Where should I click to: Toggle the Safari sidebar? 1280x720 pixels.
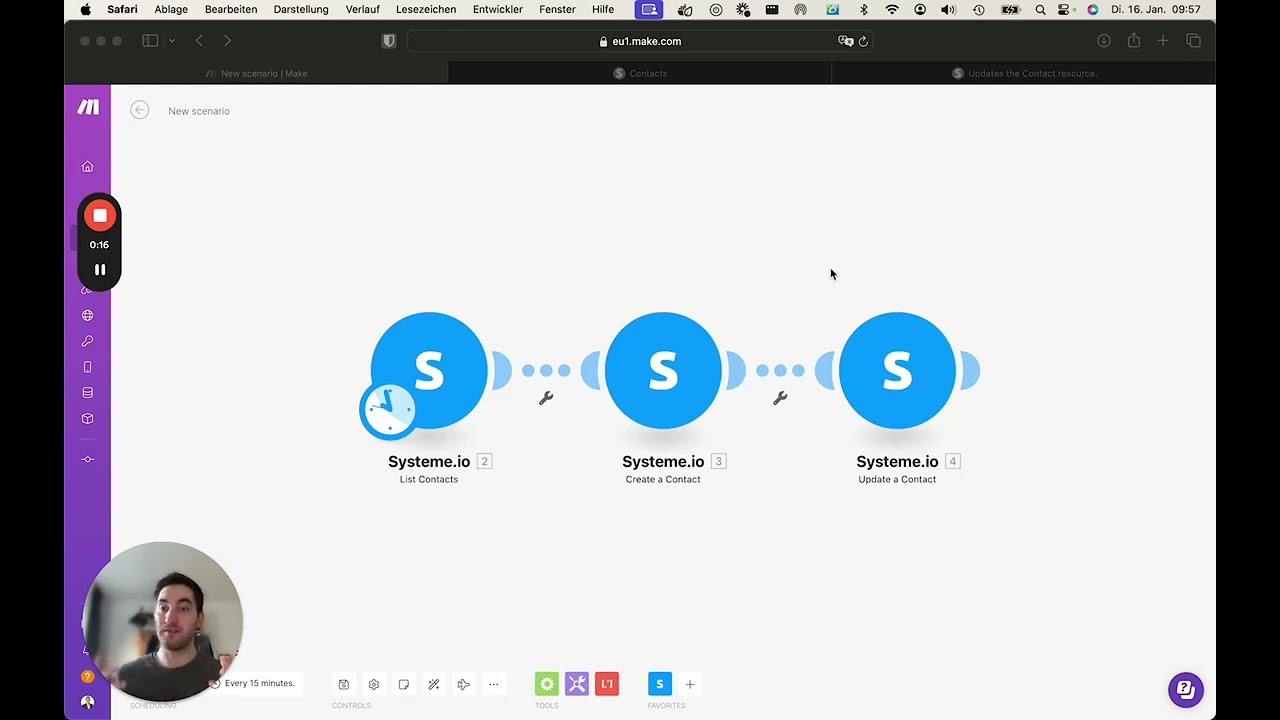(150, 41)
